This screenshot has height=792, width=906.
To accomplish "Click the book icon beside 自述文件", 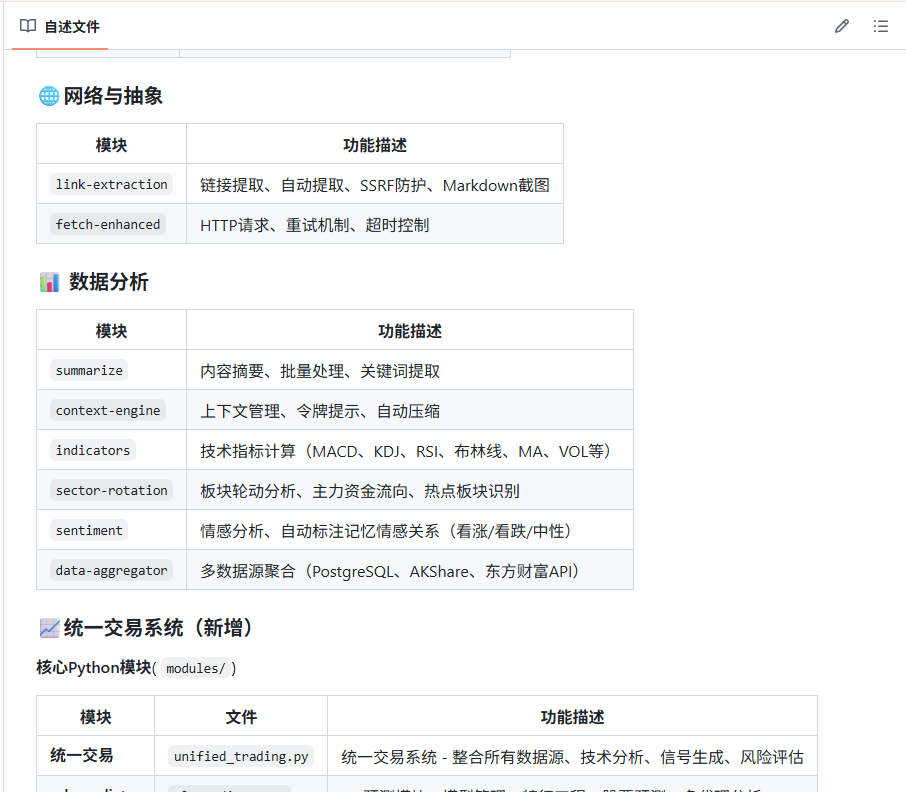I will coord(28,26).
